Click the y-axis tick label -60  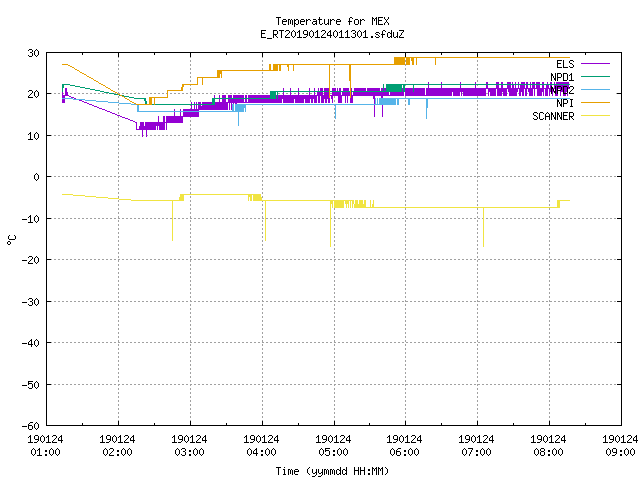[x=31, y=426]
